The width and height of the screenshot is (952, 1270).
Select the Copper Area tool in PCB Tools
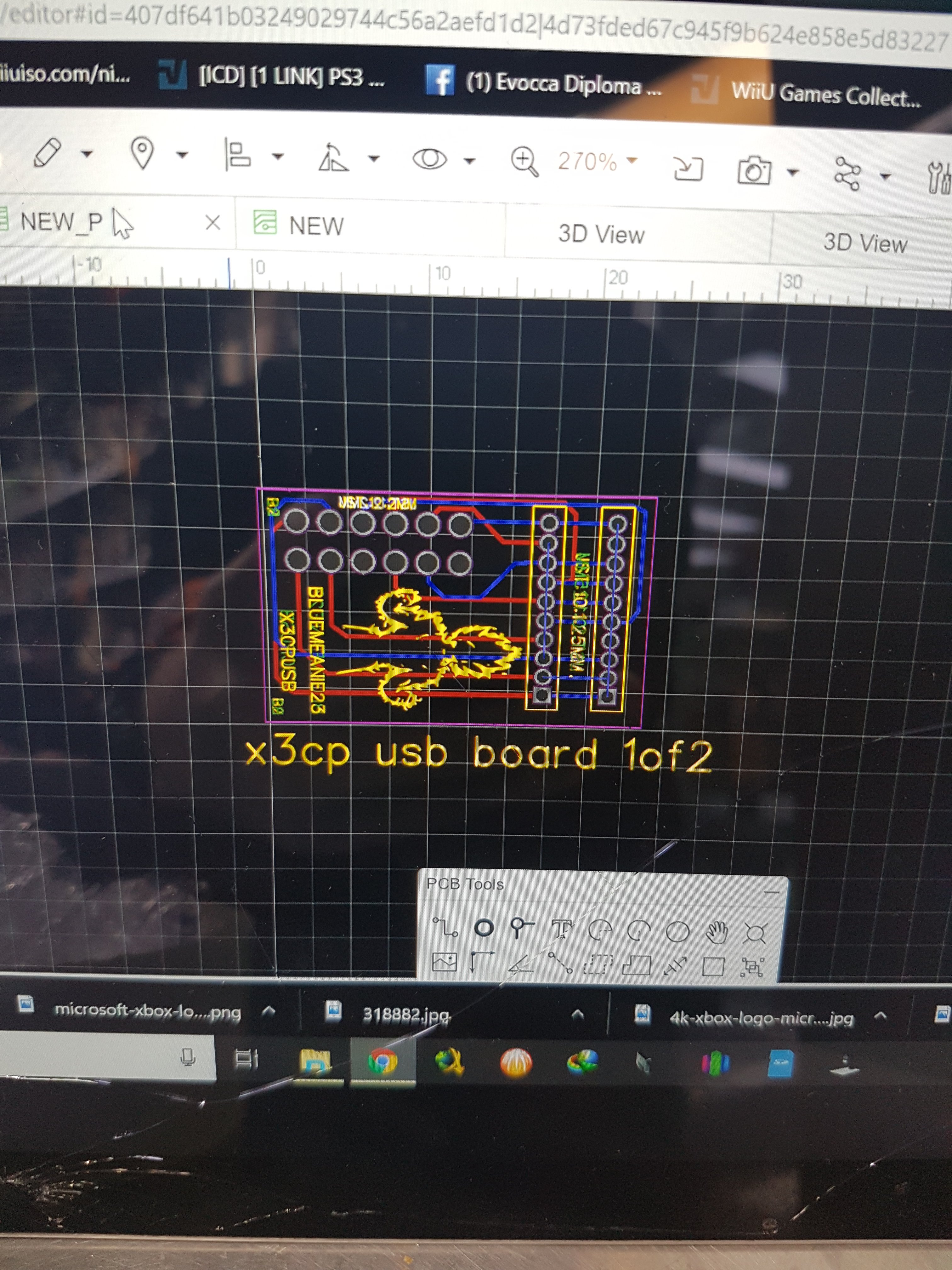pos(598,965)
